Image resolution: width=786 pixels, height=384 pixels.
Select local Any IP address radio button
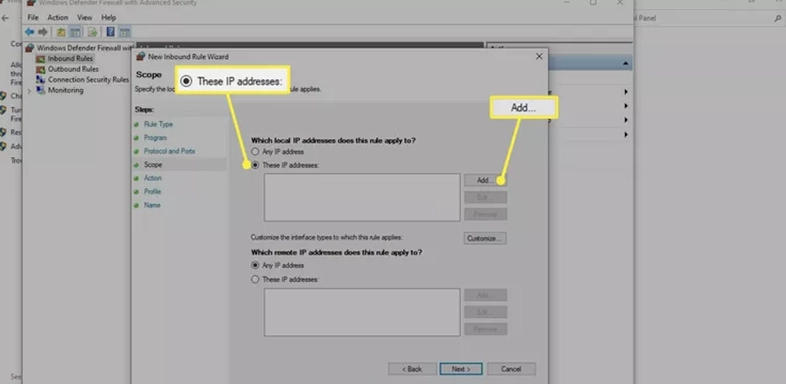coord(256,151)
